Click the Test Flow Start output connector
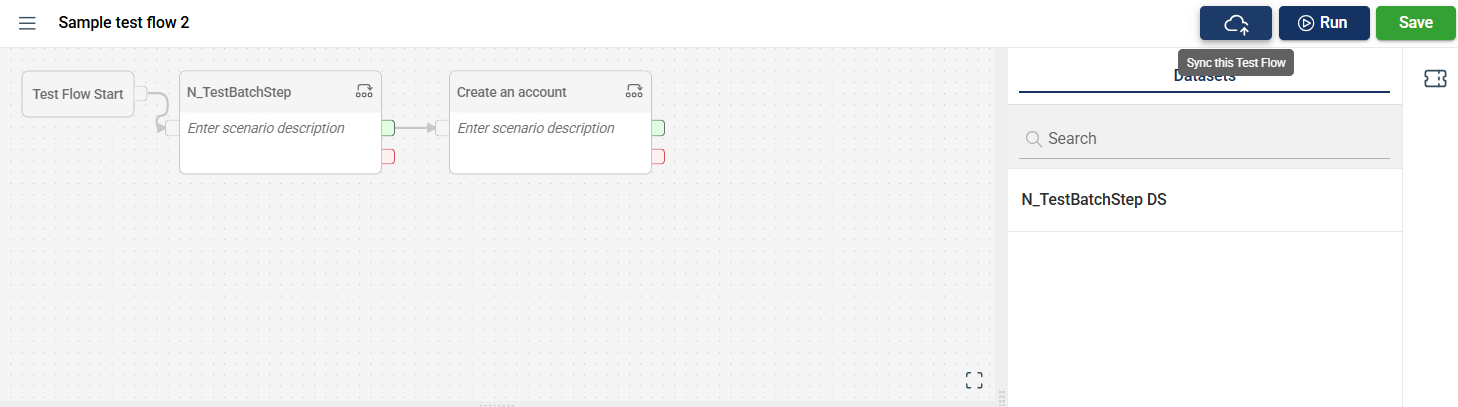 pyautogui.click(x=141, y=94)
